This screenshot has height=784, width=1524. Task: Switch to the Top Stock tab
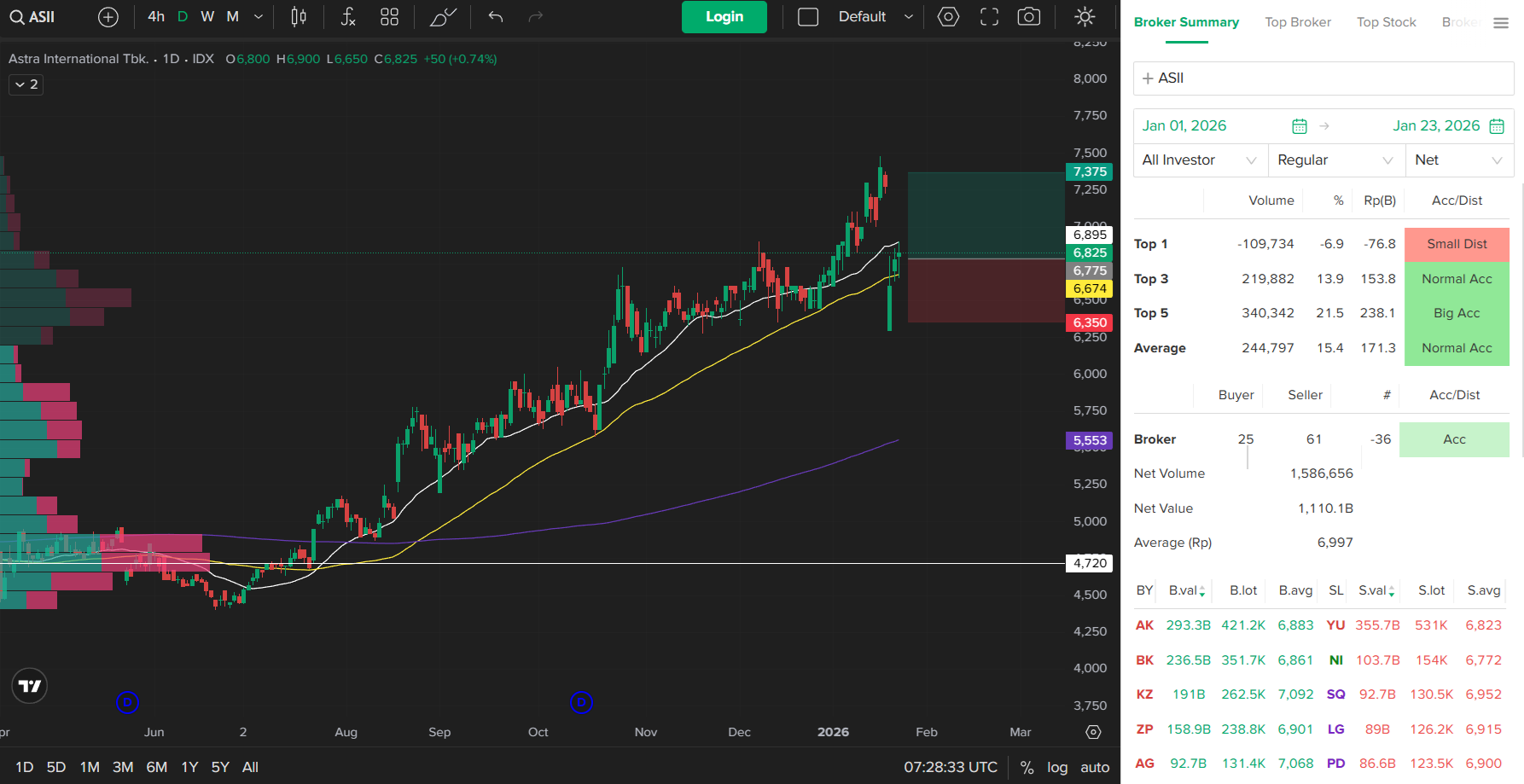tap(1386, 22)
